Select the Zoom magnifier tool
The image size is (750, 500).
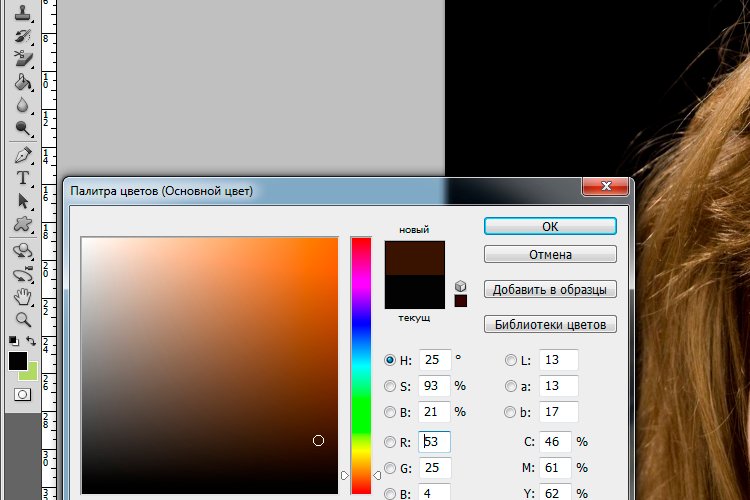(x=22, y=320)
